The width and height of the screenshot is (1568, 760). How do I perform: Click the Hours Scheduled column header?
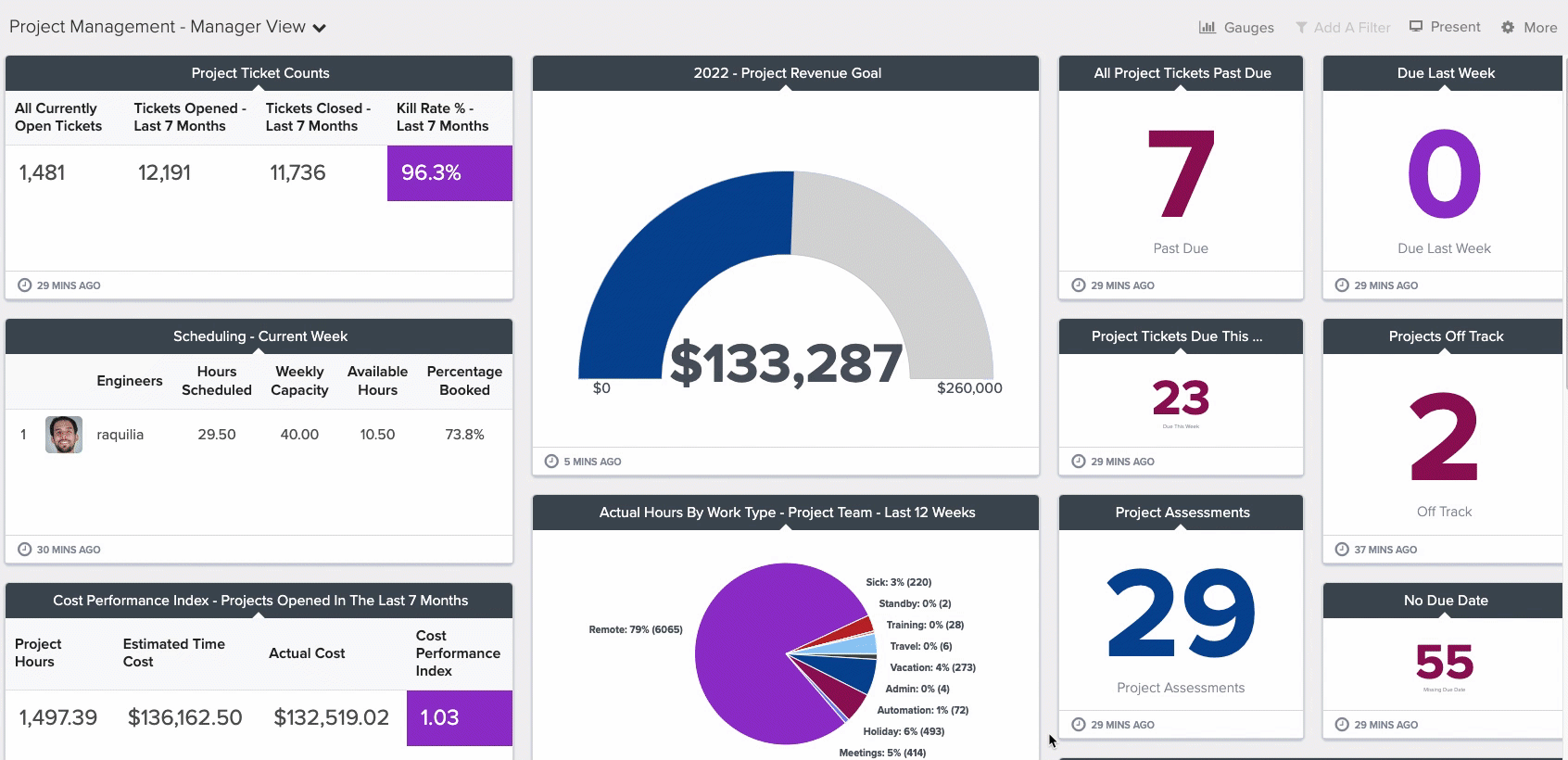coord(217,381)
